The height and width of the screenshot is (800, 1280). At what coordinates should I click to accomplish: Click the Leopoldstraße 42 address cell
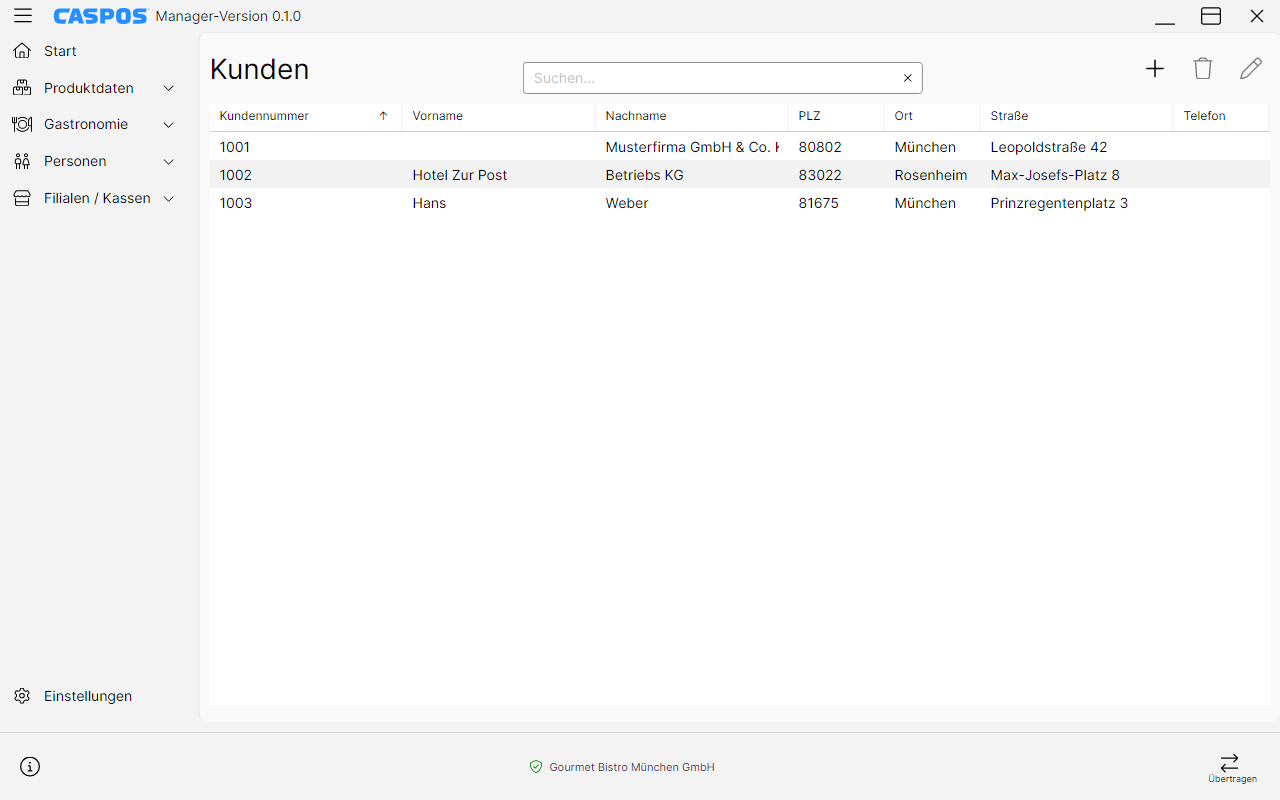click(1049, 147)
